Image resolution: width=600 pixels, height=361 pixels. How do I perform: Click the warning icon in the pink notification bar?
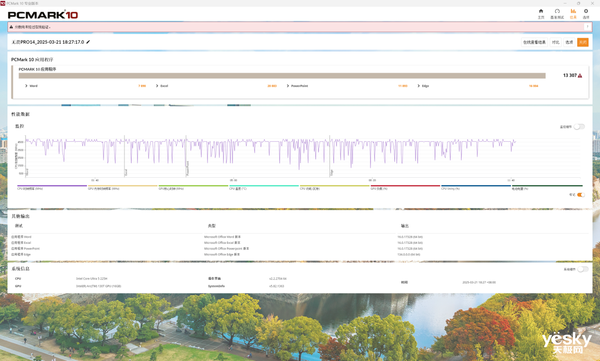[x=11, y=27]
